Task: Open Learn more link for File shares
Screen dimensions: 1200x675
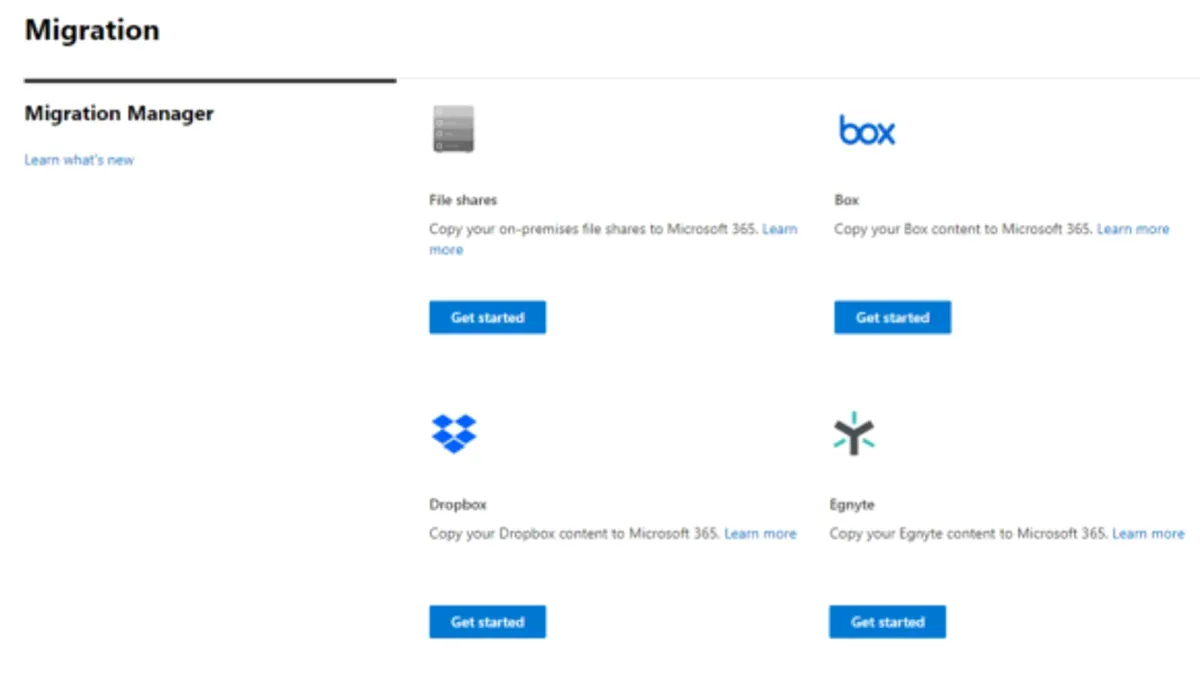Action: (x=780, y=229)
